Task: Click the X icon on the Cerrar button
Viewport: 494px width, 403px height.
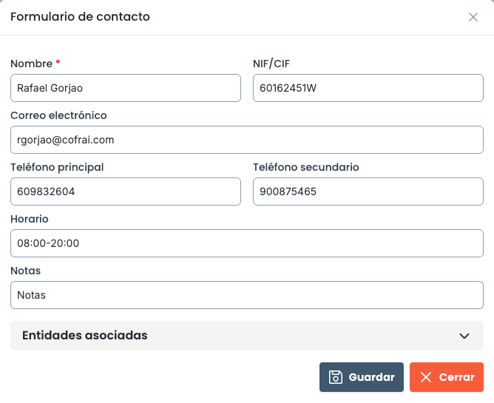Action: click(x=426, y=377)
